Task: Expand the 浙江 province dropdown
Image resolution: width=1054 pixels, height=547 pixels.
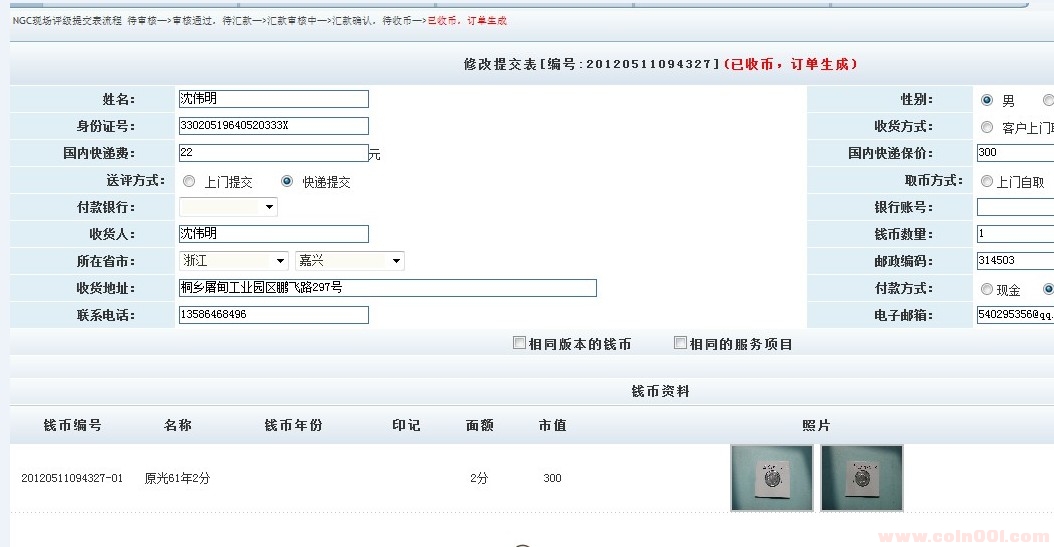Action: coord(234,261)
